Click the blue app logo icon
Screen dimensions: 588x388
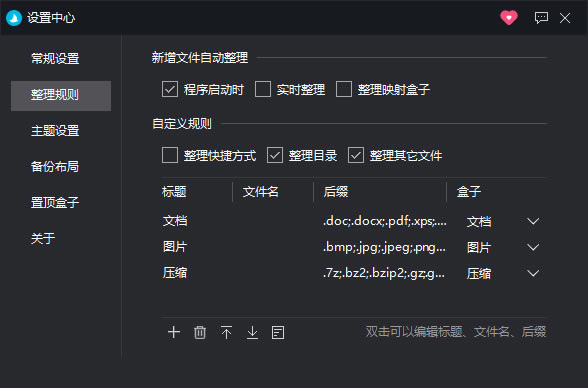(x=14, y=18)
